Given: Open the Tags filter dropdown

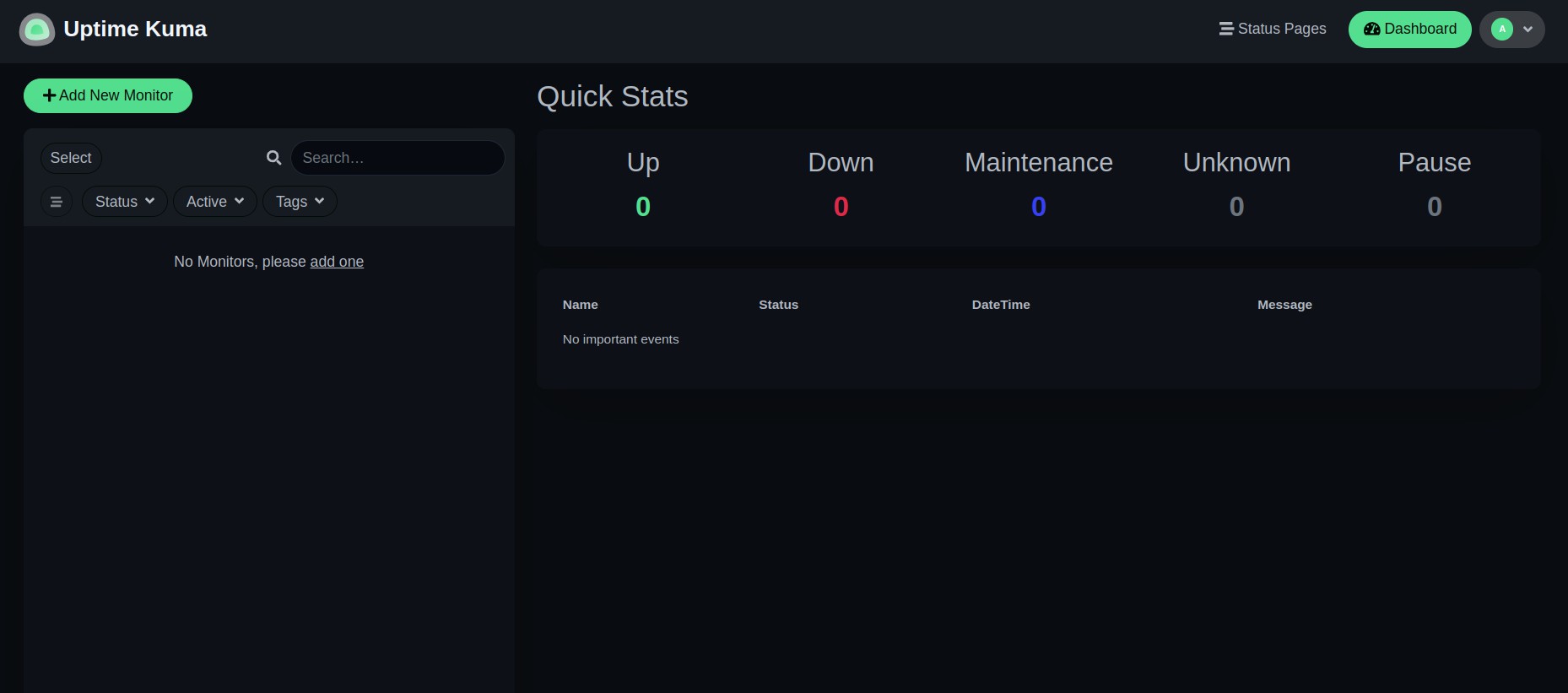Looking at the screenshot, I should point(300,202).
